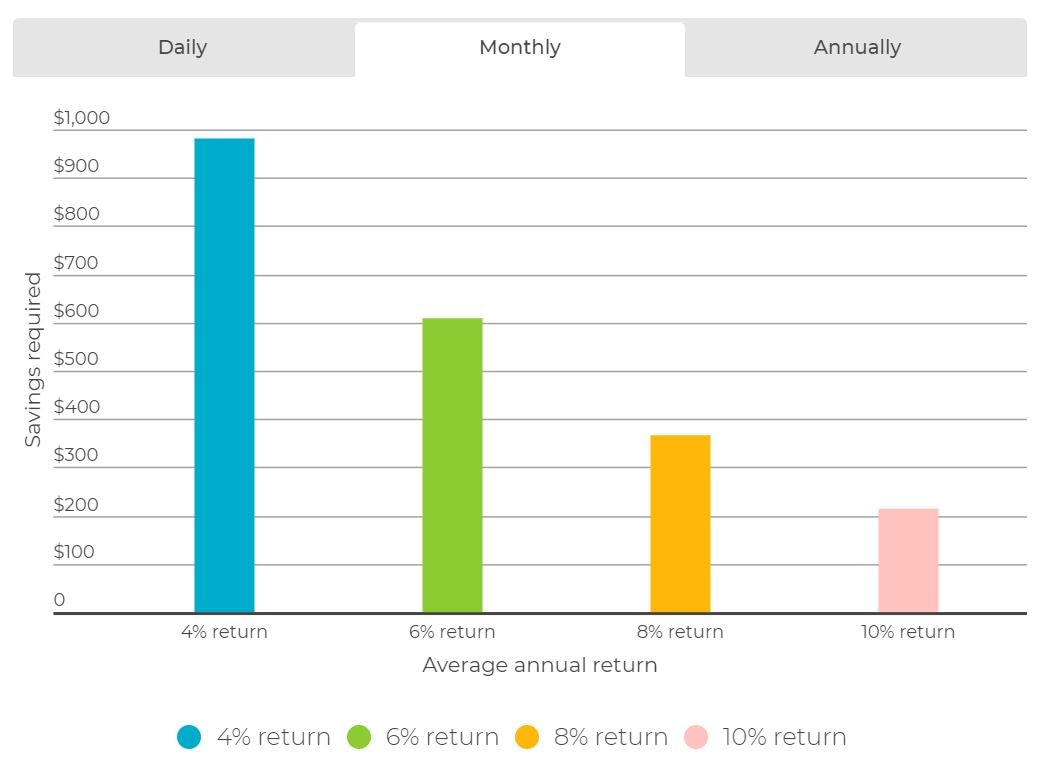Select the Monthly tab
Image resolution: width=1040 pixels, height=779 pixels.
(x=520, y=48)
